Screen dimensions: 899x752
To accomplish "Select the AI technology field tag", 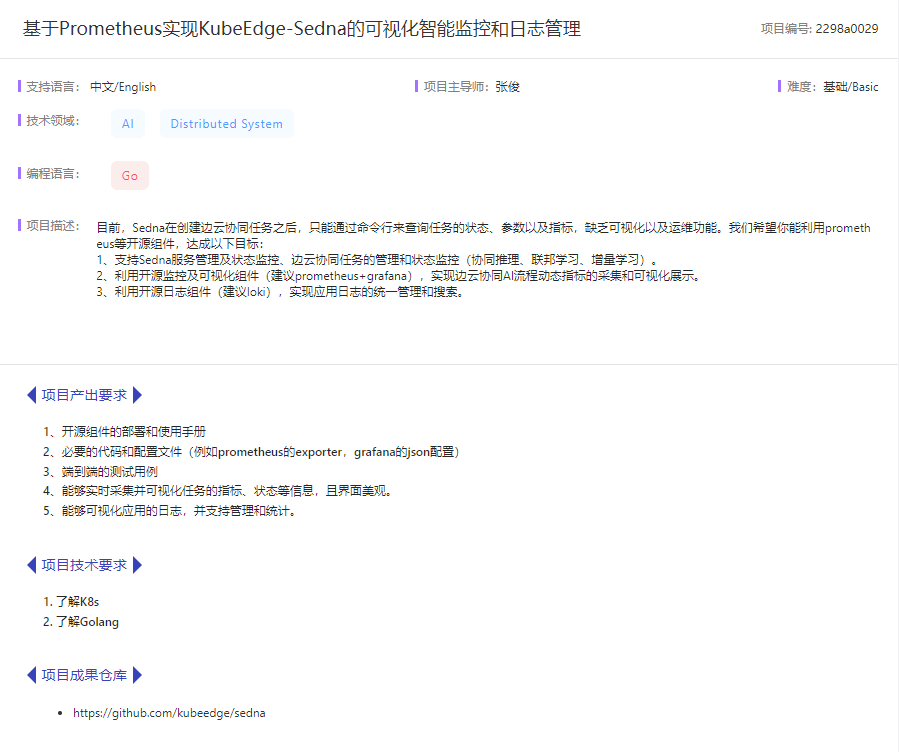I will coord(128,124).
